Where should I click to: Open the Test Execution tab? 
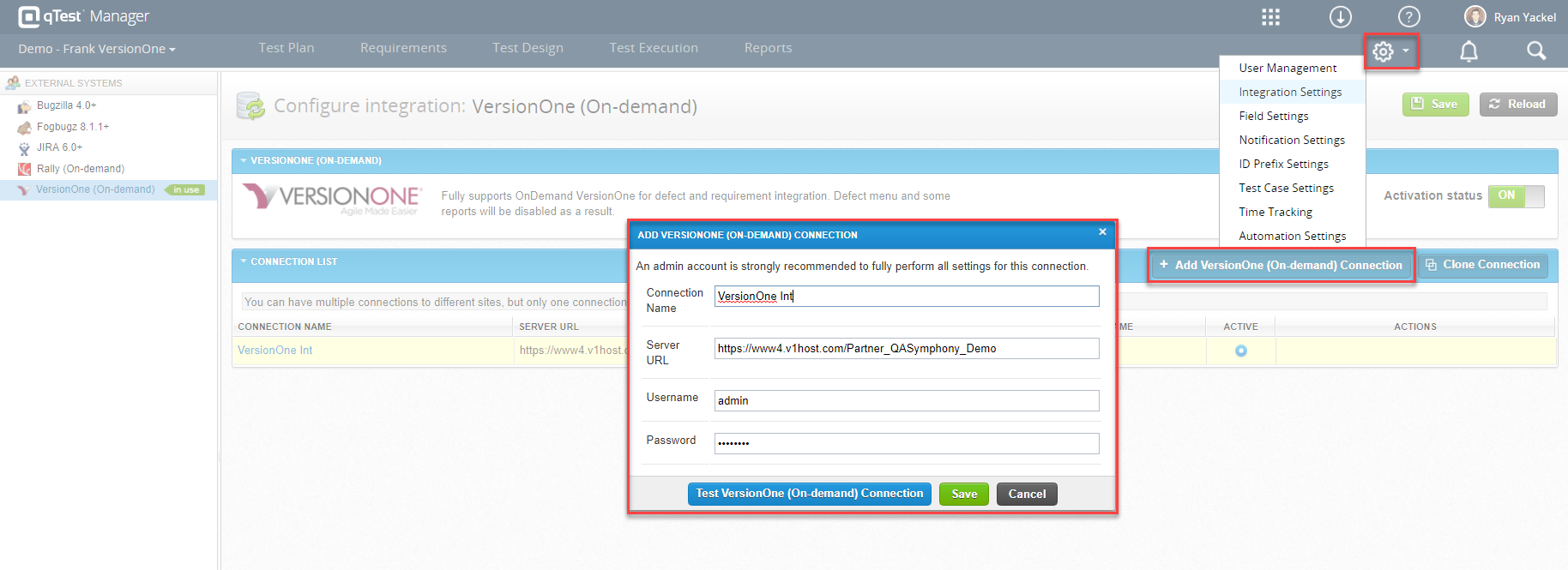(653, 48)
